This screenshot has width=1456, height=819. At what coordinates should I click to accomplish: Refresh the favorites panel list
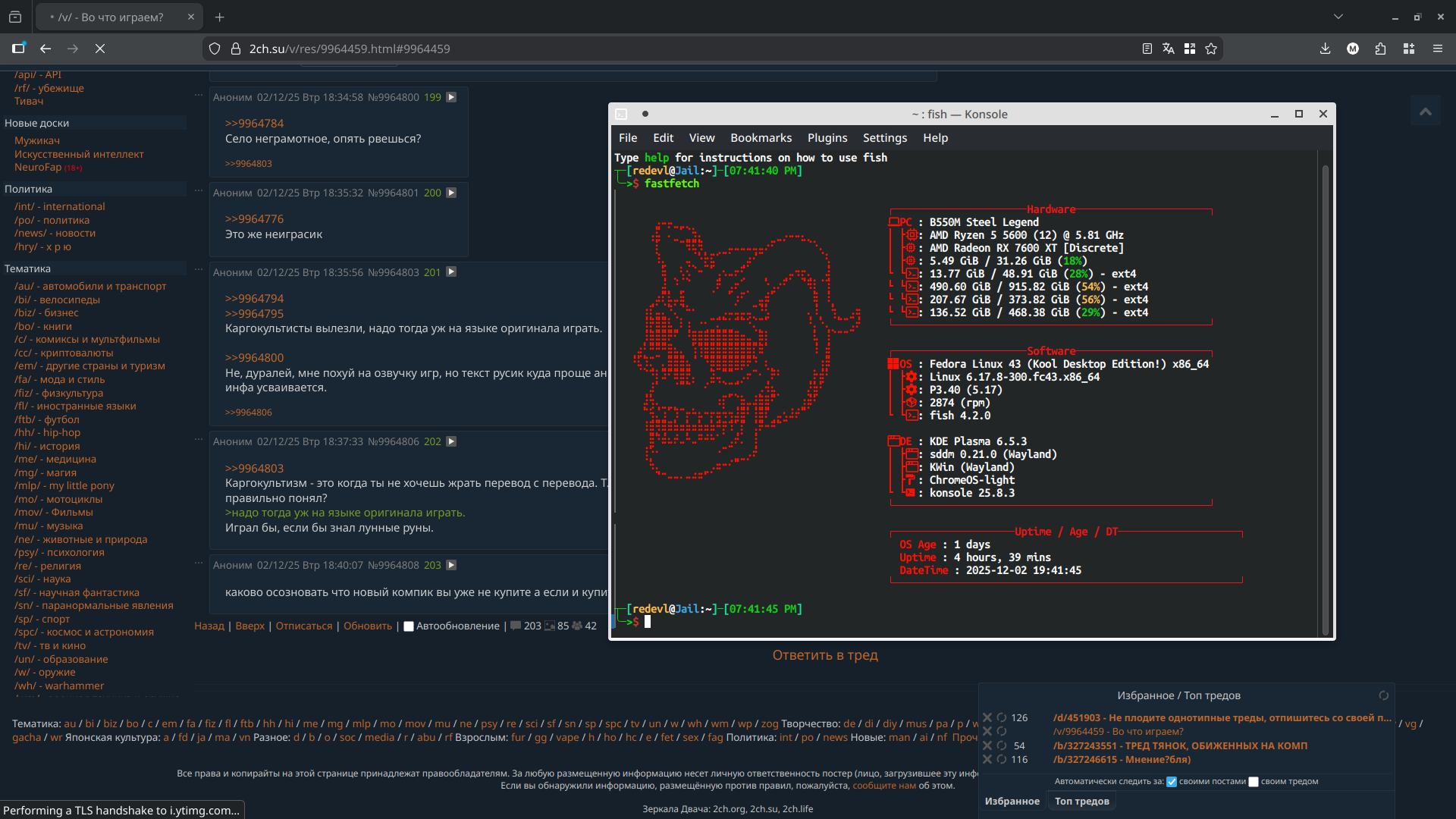pyautogui.click(x=1383, y=695)
